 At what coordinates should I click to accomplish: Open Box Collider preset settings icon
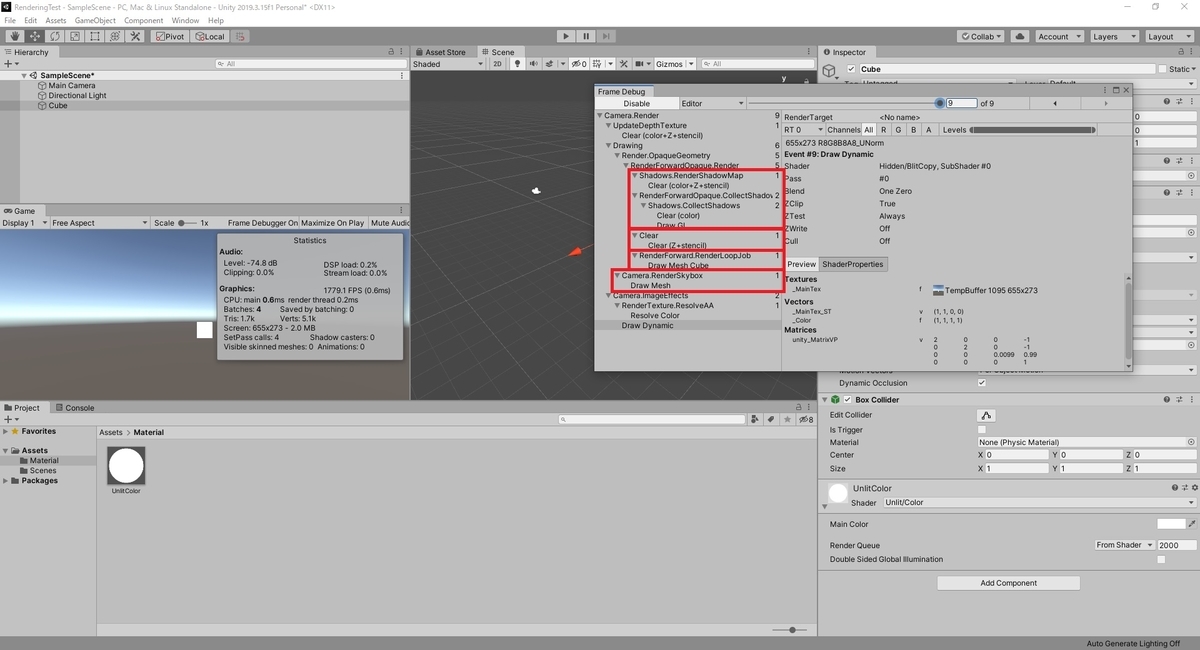coord(1180,400)
